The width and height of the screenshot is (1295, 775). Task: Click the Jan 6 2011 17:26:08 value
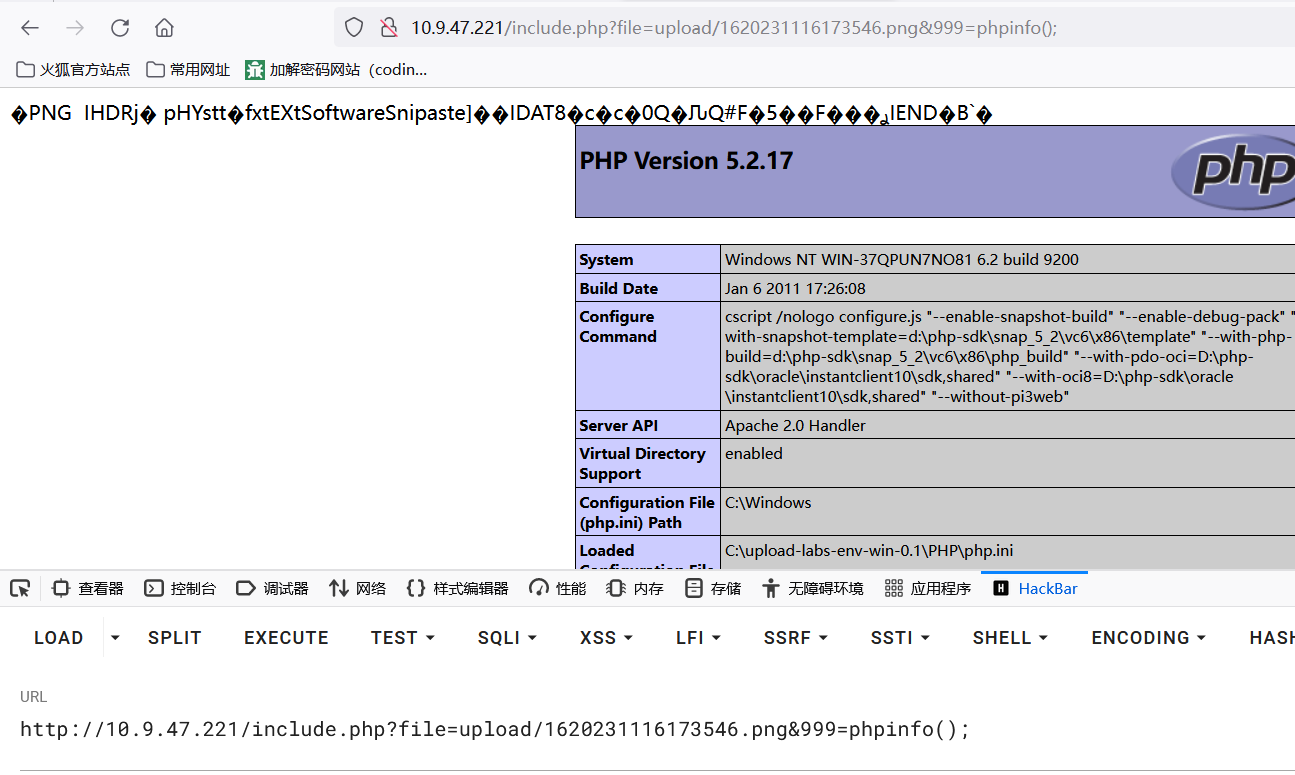coord(795,288)
